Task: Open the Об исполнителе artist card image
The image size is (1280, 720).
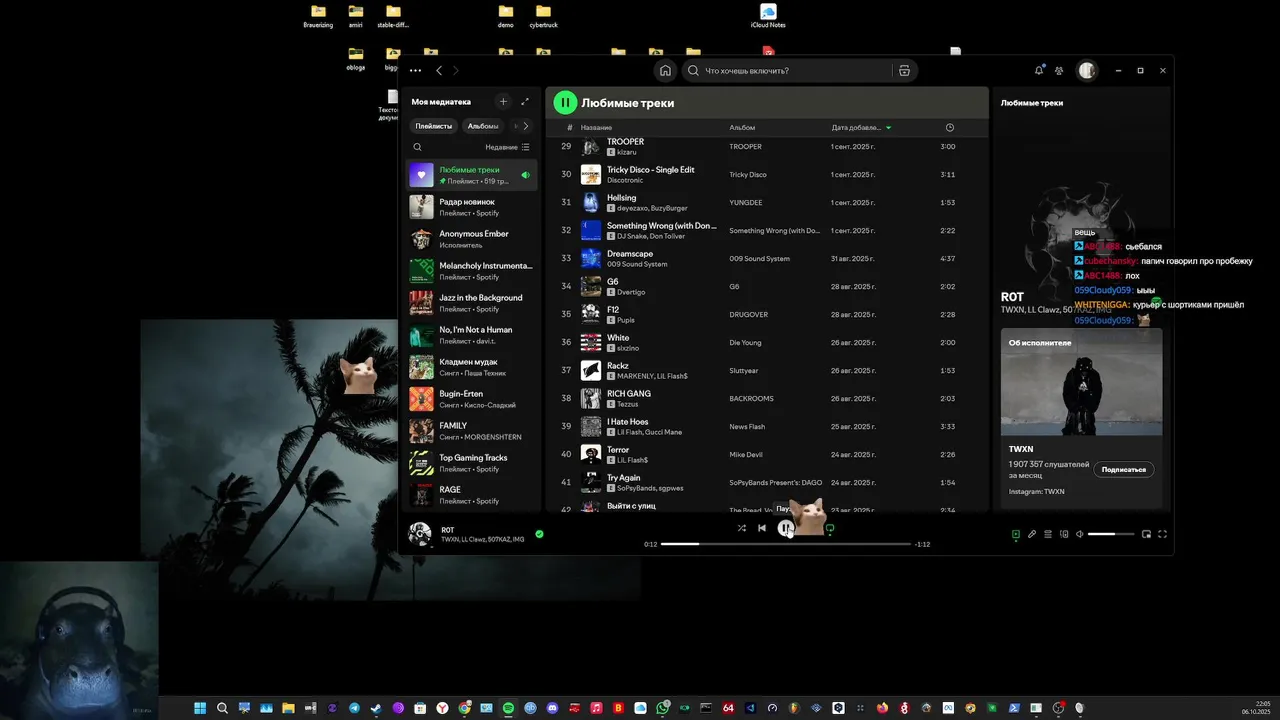Action: 1081,384
